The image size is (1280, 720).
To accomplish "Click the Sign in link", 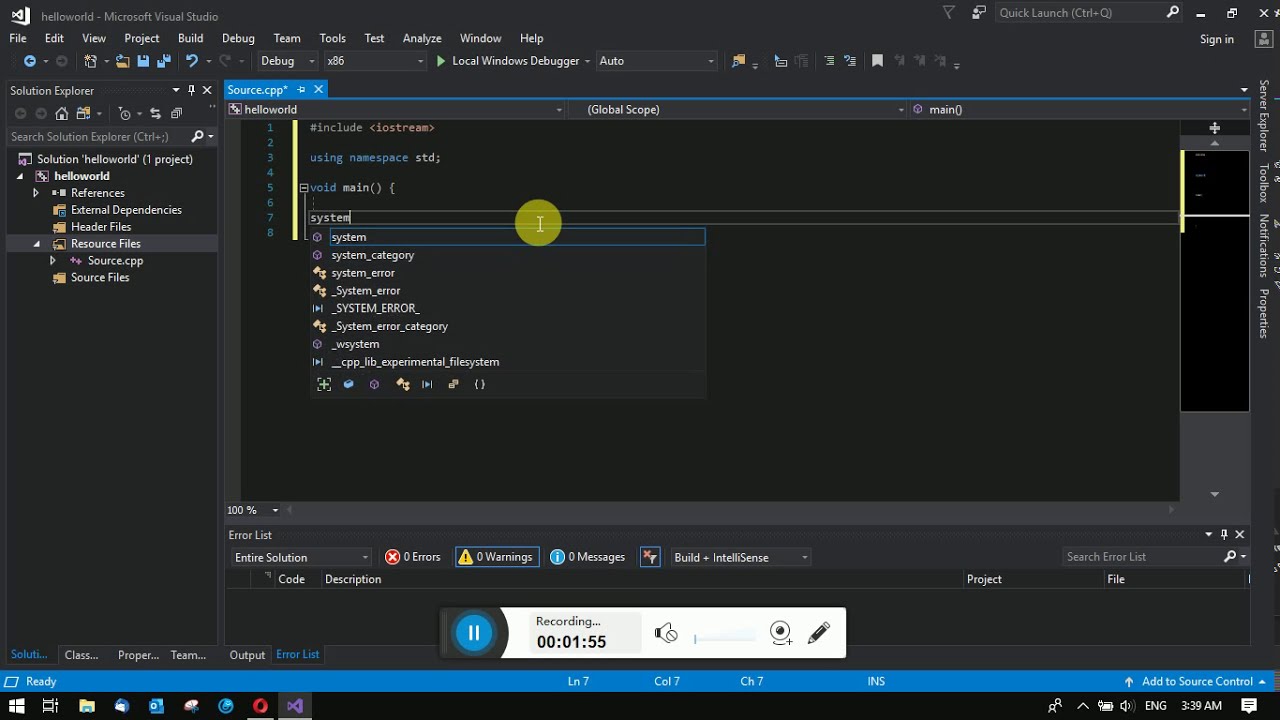I will click(1217, 39).
